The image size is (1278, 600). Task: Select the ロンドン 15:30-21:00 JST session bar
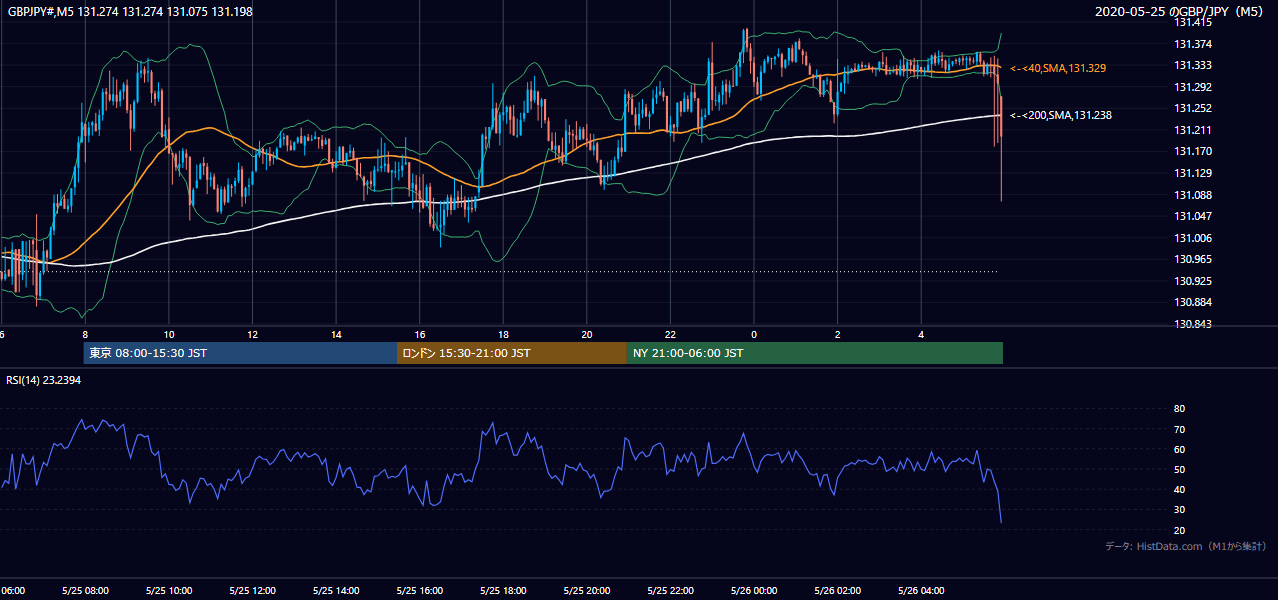[512, 353]
